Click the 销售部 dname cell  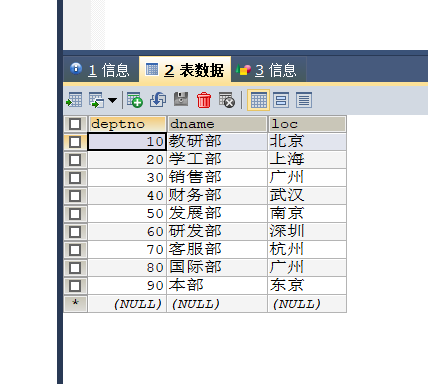coord(217,178)
